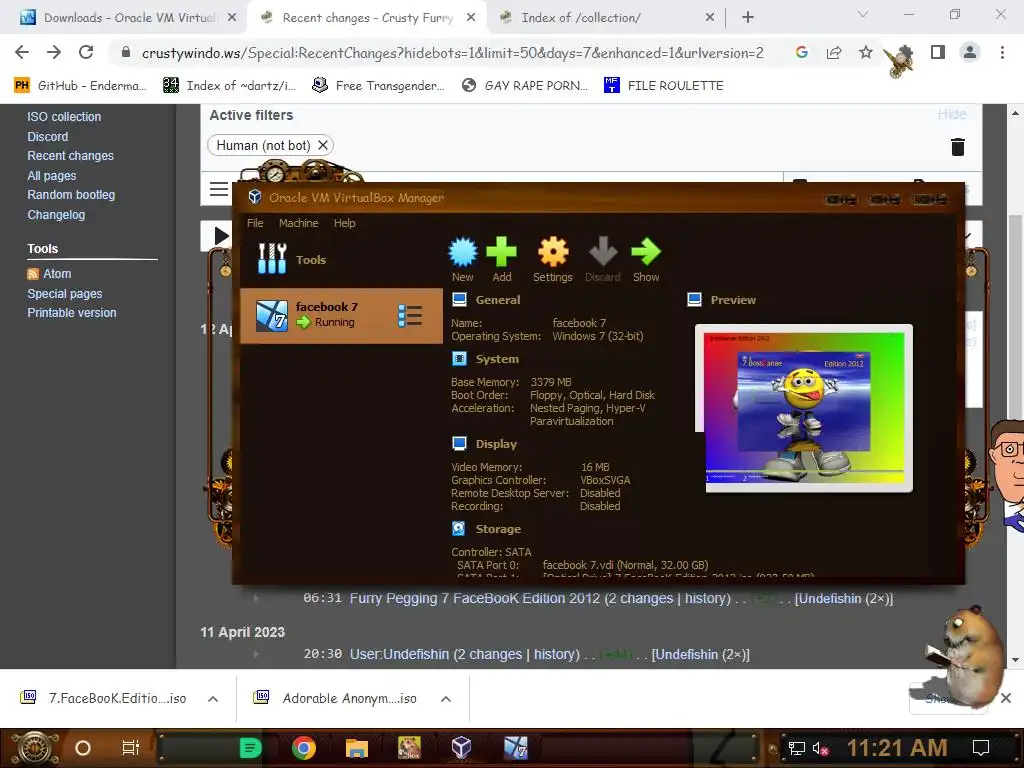1024x768 pixels.
Task: Open the filter hamburger menu
Action: 219,189
